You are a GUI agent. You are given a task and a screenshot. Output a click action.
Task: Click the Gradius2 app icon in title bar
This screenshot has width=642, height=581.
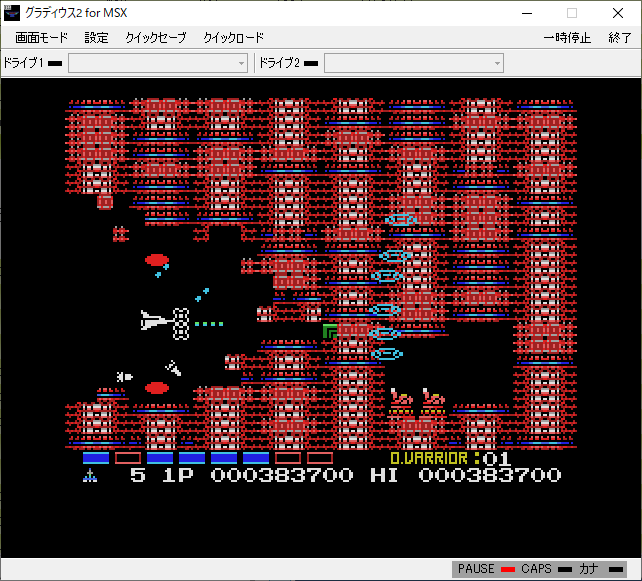(x=12, y=13)
